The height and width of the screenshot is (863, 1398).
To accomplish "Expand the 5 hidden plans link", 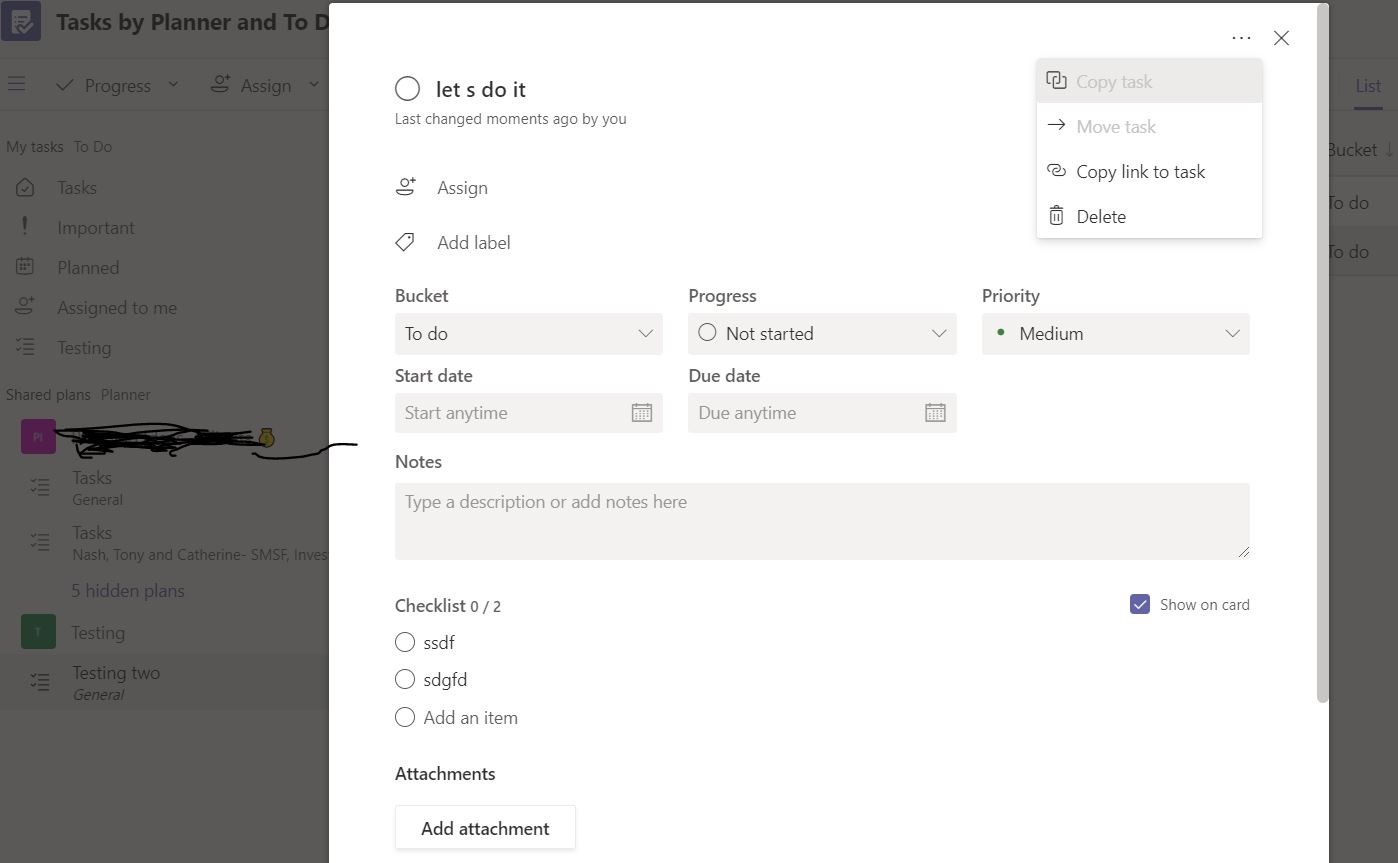I will 128,590.
